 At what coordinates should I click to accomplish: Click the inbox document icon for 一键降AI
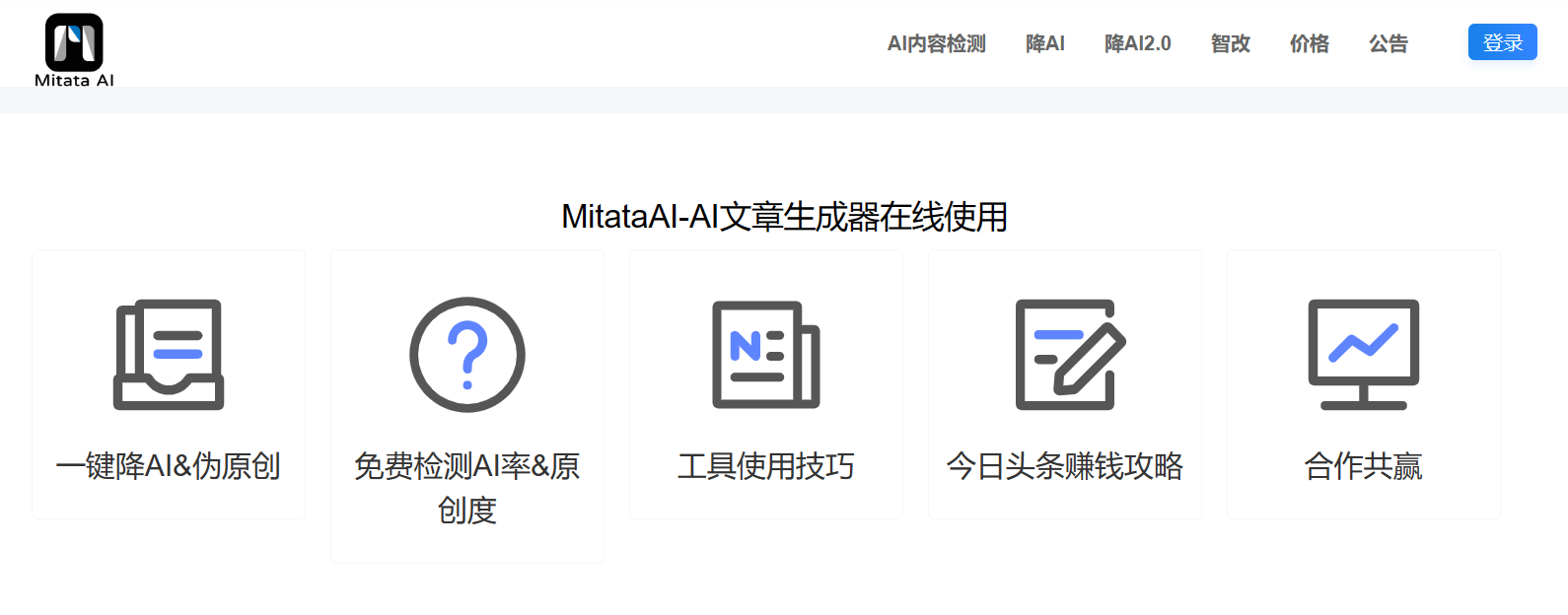[169, 355]
